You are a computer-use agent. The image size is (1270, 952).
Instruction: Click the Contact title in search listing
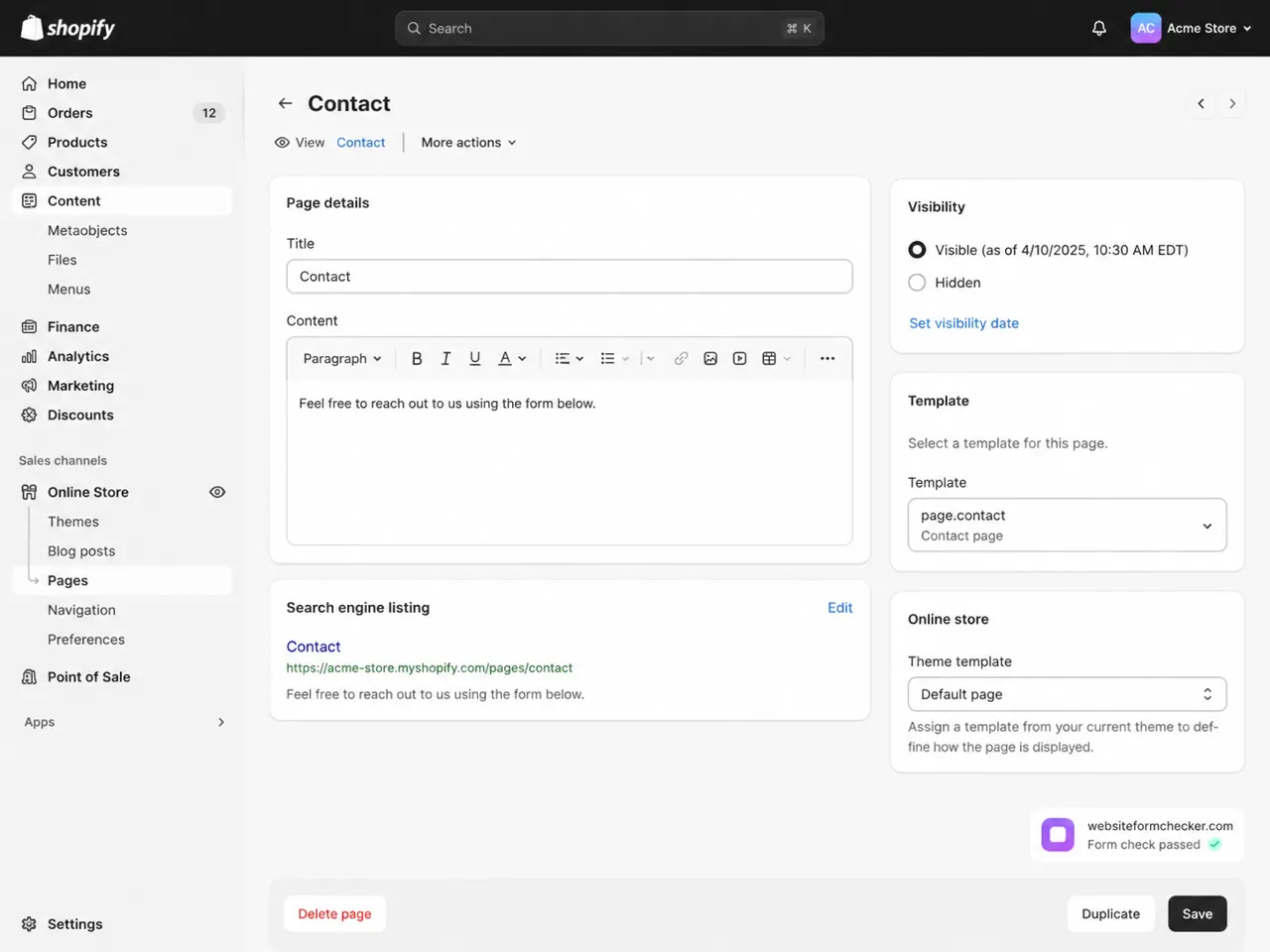point(314,647)
